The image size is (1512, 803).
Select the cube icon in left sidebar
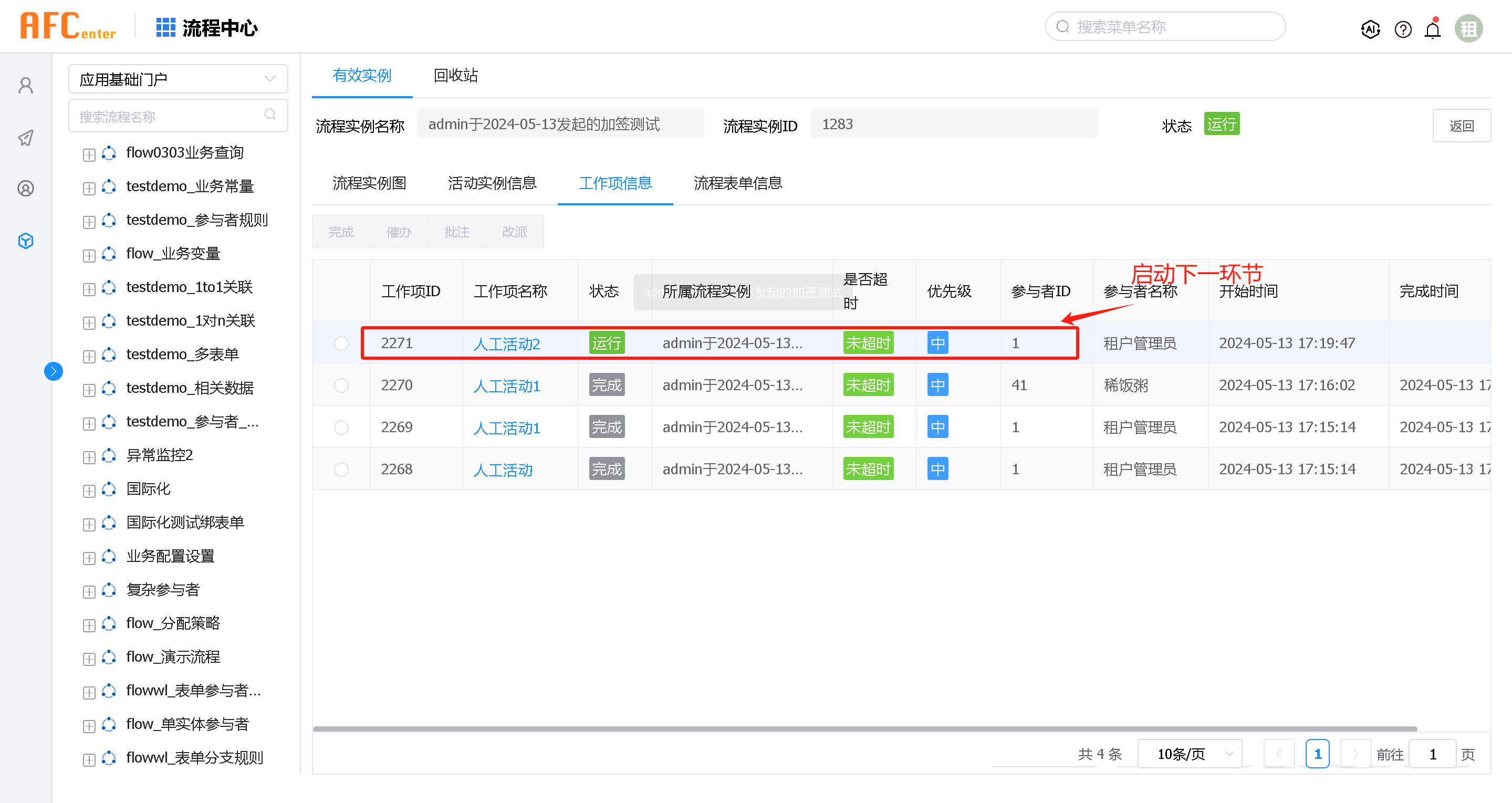tap(26, 241)
